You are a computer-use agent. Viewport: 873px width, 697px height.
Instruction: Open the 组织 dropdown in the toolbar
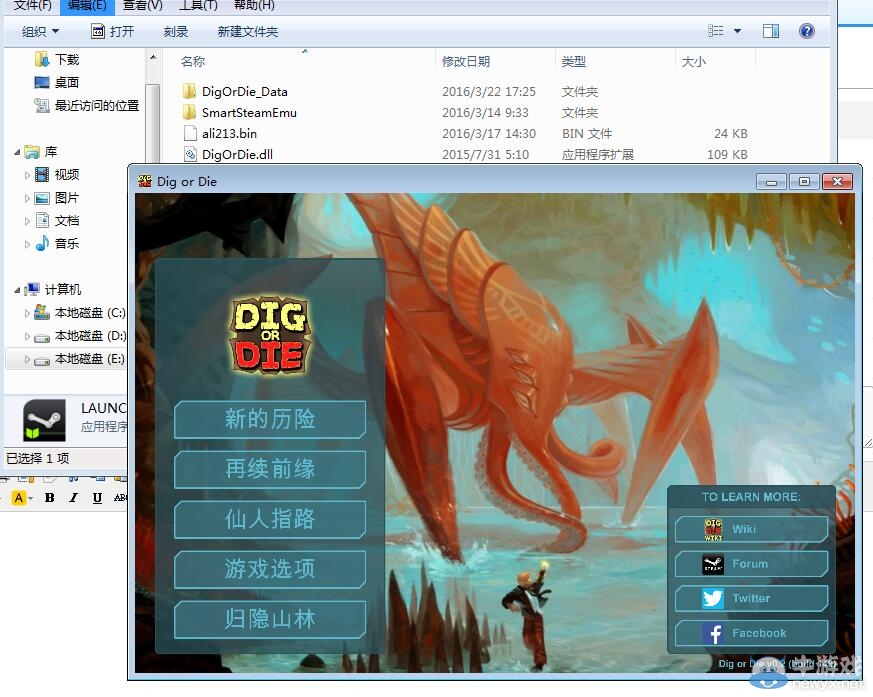click(x=40, y=32)
